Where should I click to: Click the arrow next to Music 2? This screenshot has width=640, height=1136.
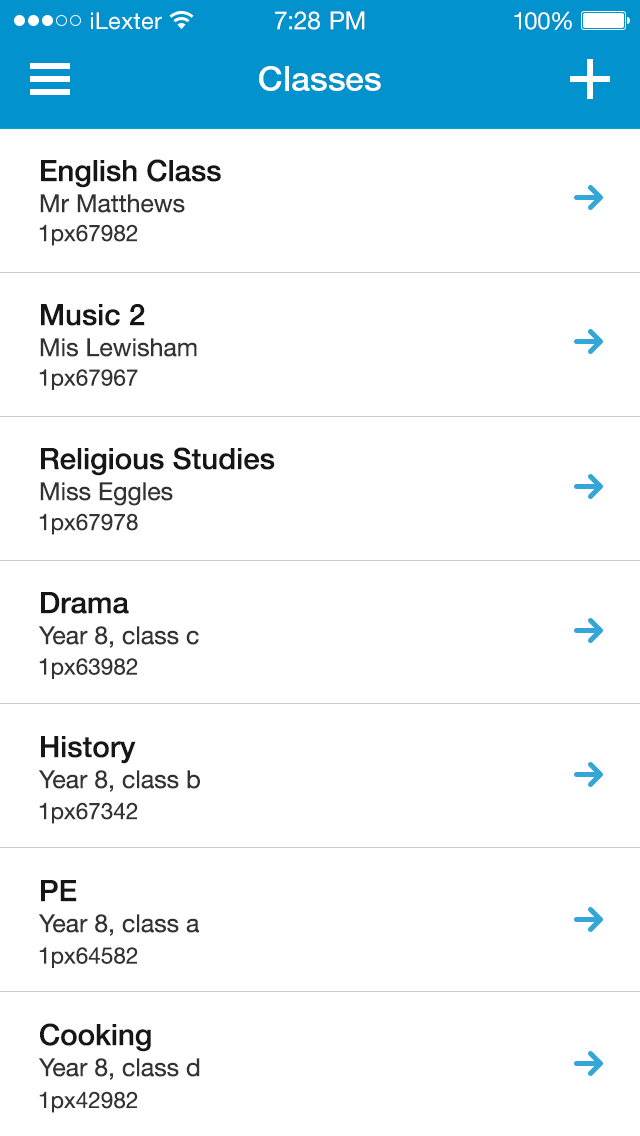pyautogui.click(x=589, y=342)
